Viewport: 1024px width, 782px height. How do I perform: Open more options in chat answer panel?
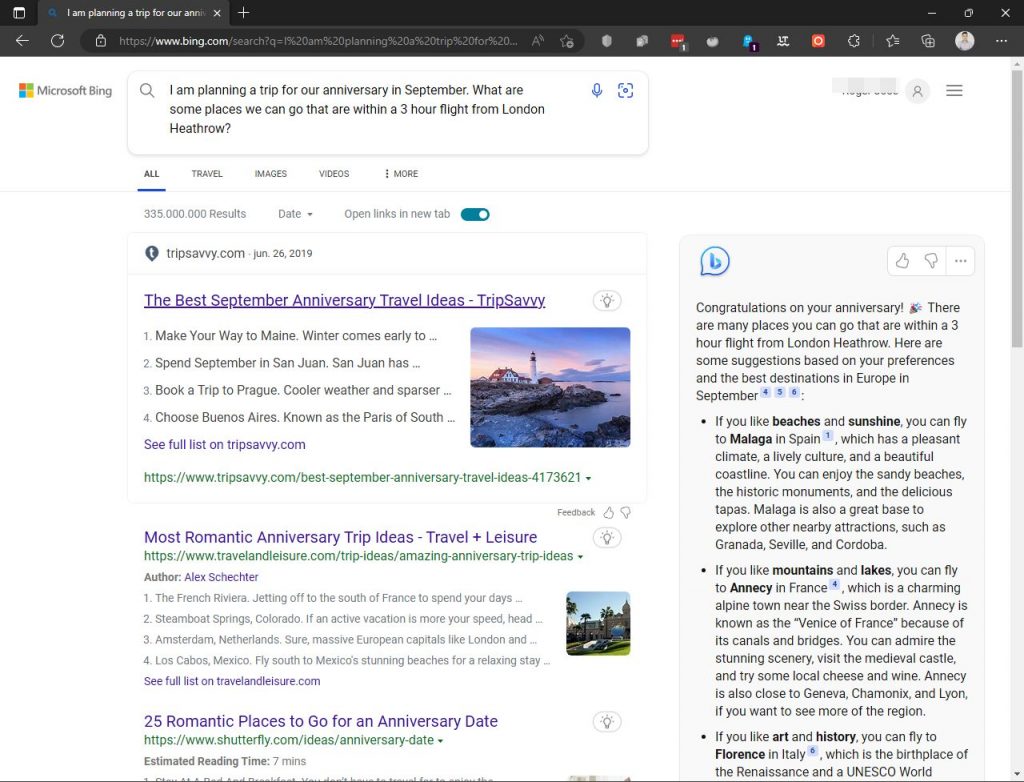click(x=960, y=261)
